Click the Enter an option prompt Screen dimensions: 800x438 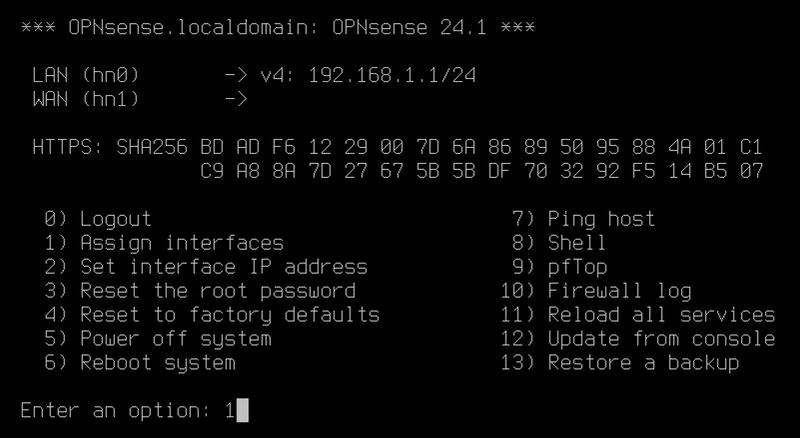click(x=120, y=411)
